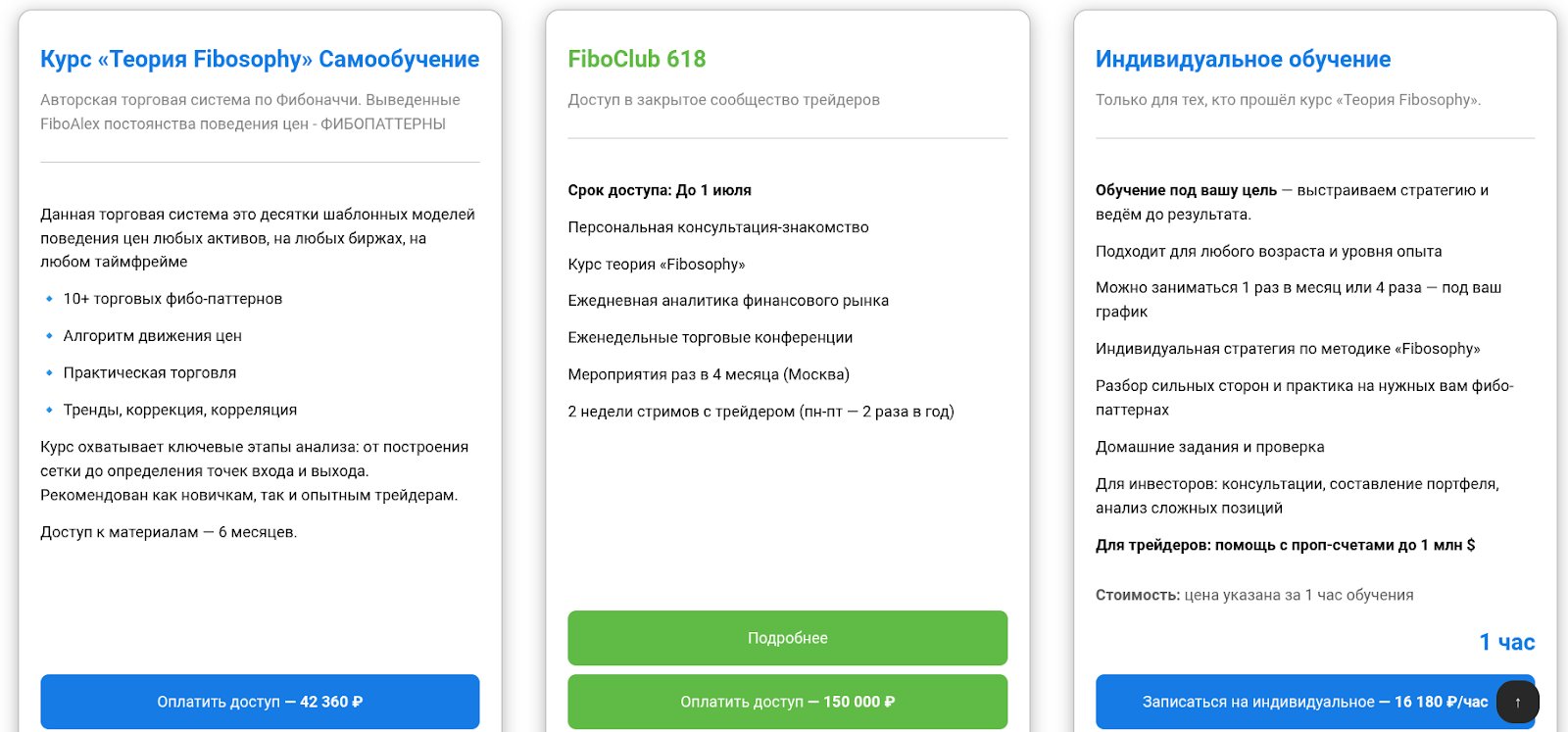Open the «Курс «Теория Fibosophy» Самообучение» heading
This screenshot has height=732, width=1568.
tap(259, 59)
